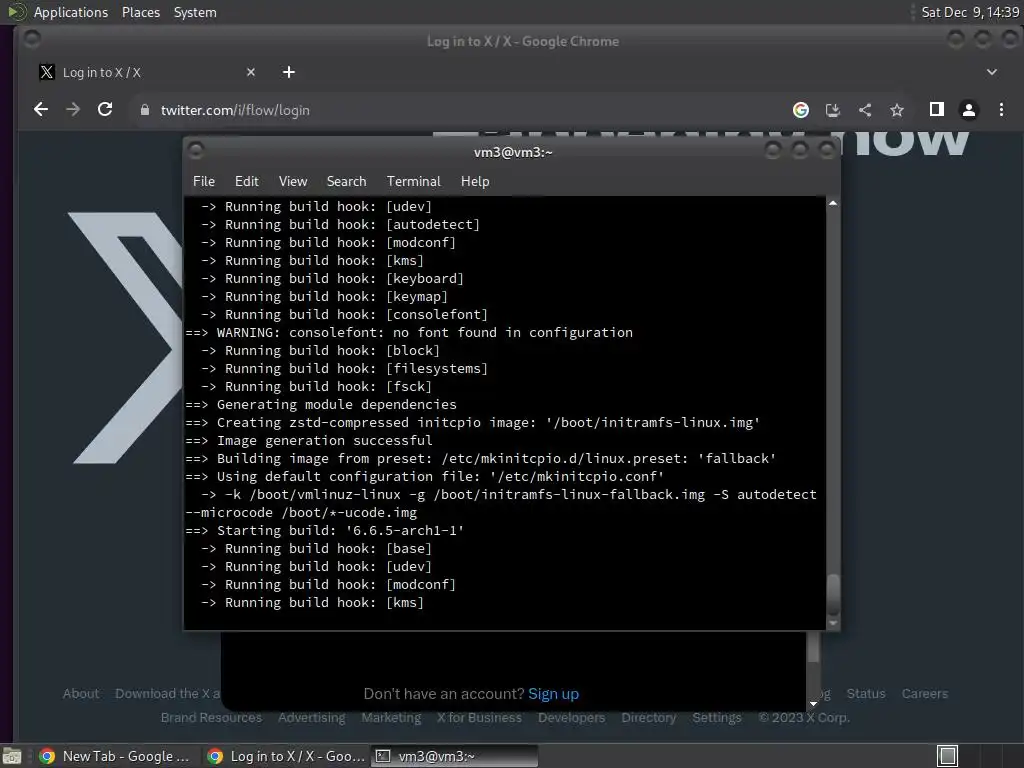Open X for Business footer link

pyautogui.click(x=479, y=718)
